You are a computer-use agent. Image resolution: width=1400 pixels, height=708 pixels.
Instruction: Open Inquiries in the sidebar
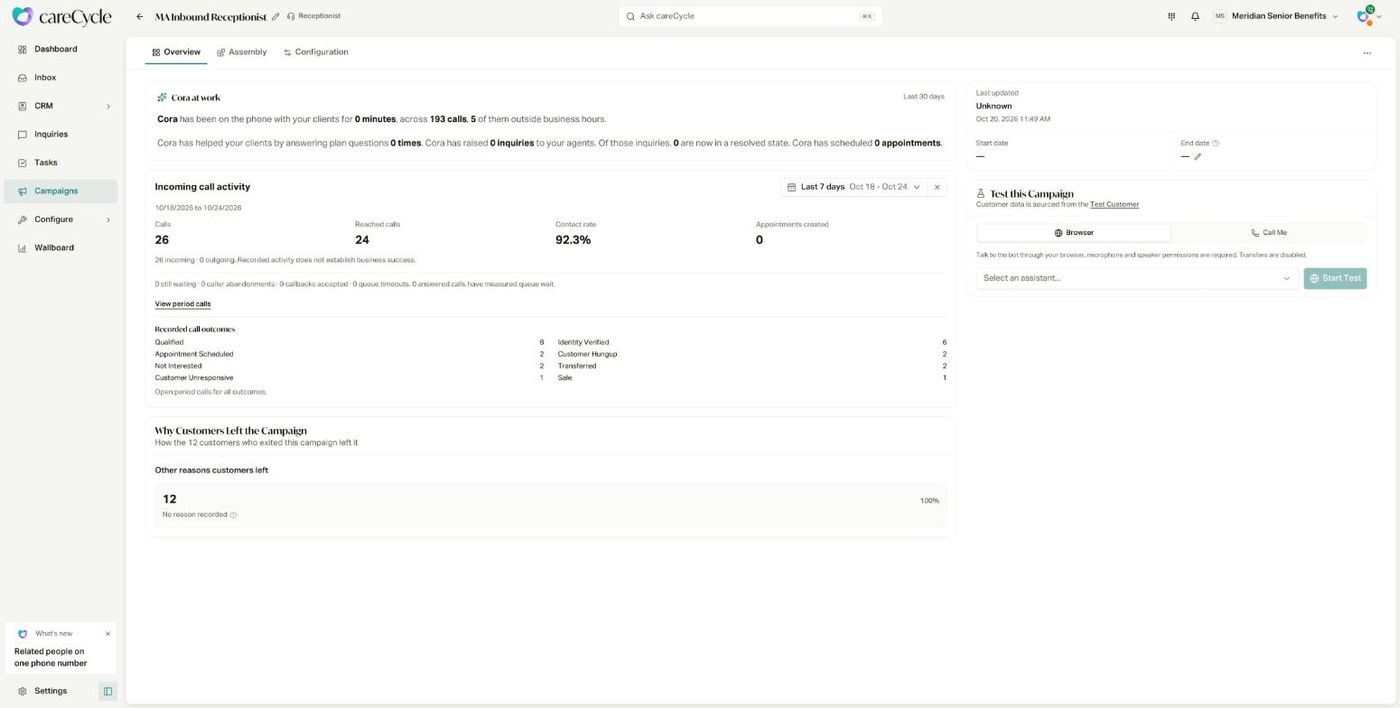(x=61, y=134)
